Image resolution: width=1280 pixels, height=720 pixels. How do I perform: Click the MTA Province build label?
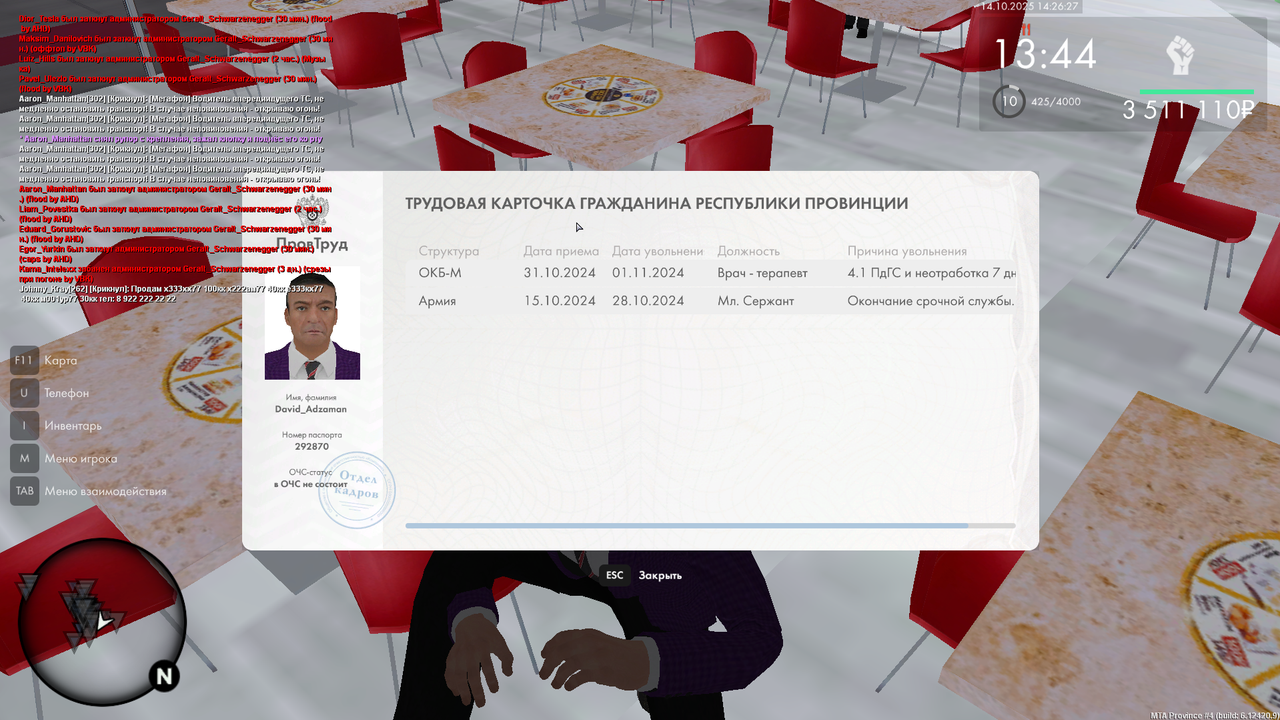click(1213, 714)
